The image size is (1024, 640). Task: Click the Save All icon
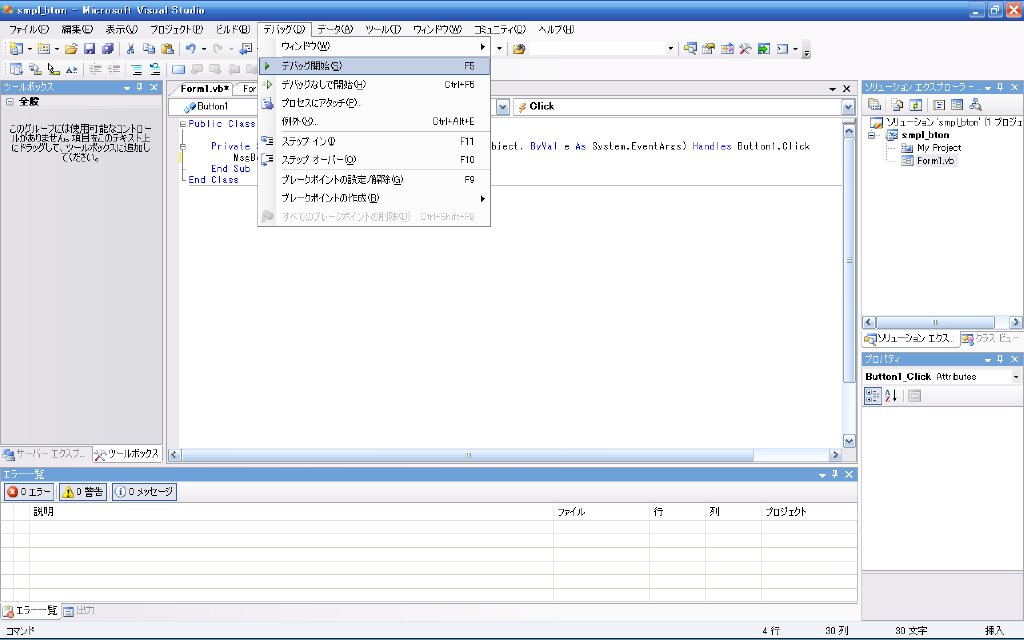(108, 49)
